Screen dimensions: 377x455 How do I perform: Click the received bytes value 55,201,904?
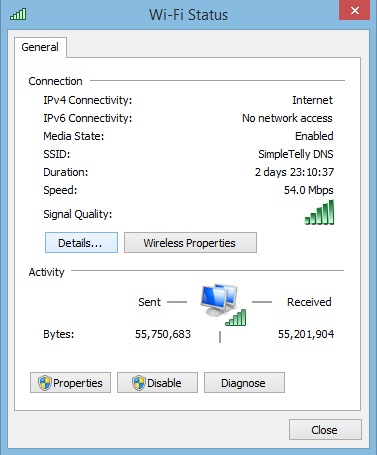point(306,334)
